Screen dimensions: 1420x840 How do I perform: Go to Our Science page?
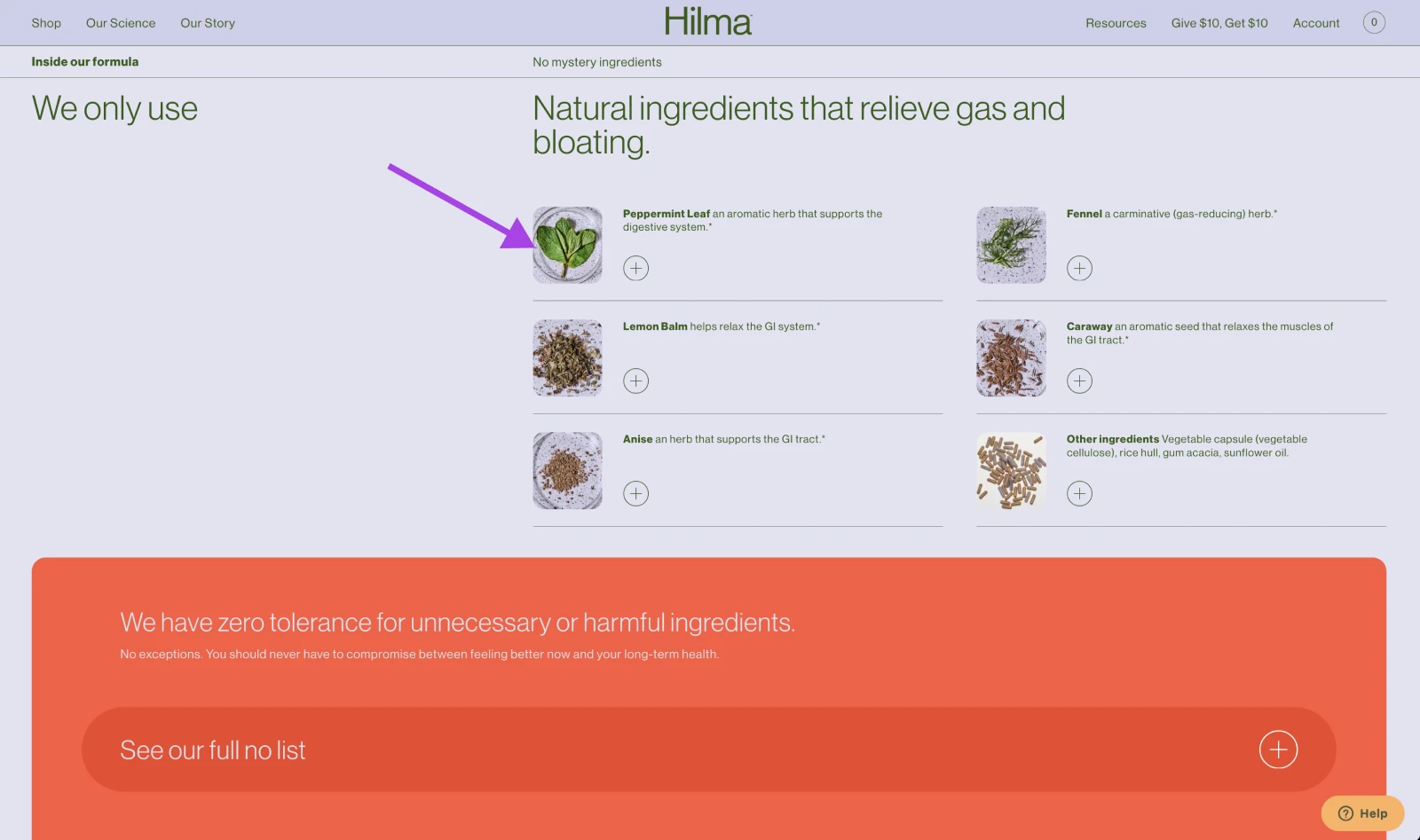121,23
